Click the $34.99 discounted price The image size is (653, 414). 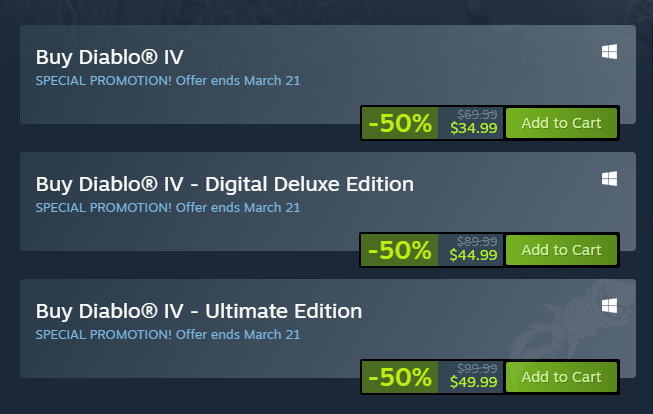(x=473, y=129)
